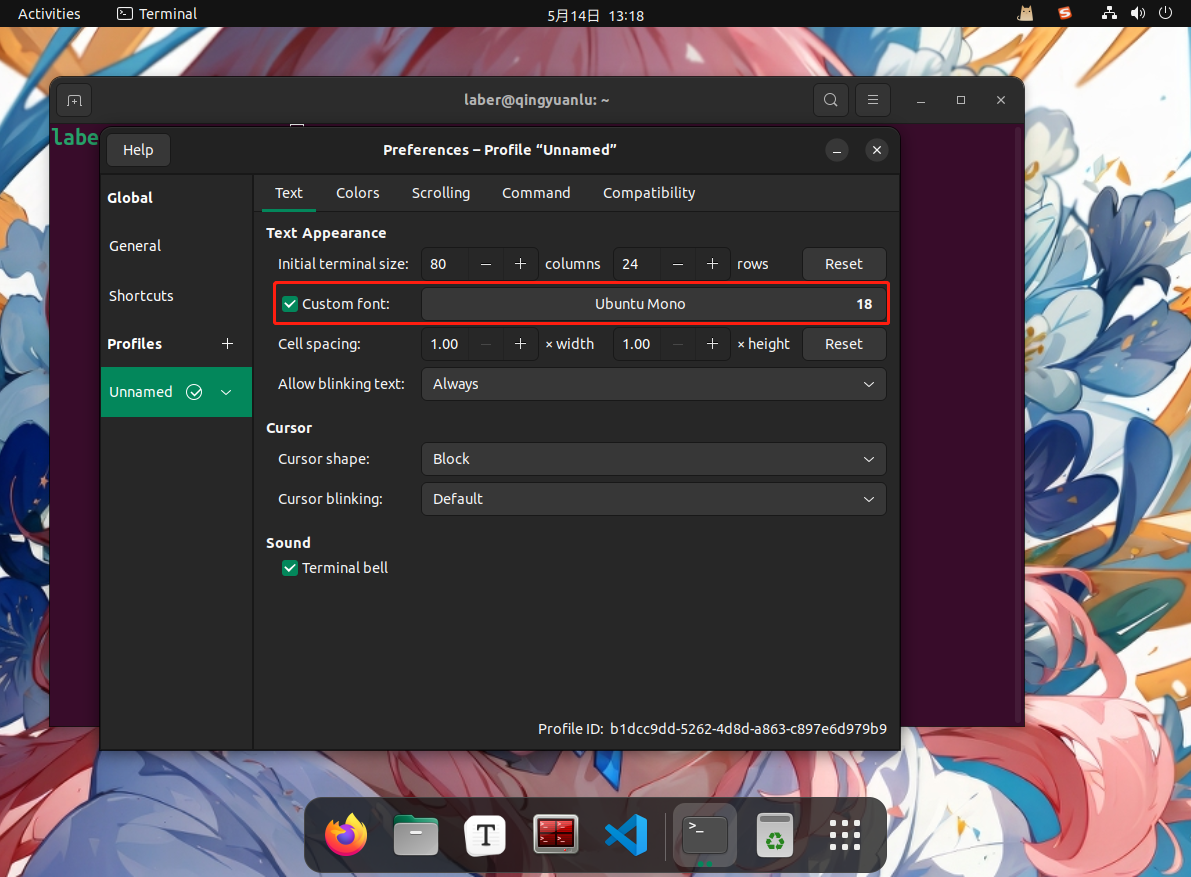This screenshot has height=877, width=1191.
Task: Click the Help button
Action: pos(138,150)
